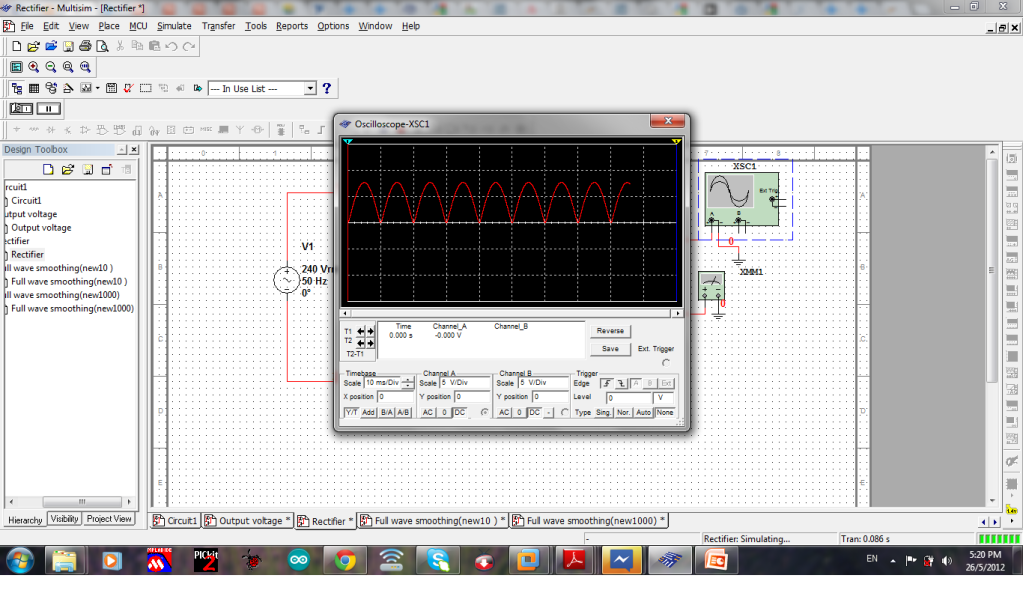This screenshot has width=1023, height=605.
Task: Set Channel B coupling to DC
Action: (534, 412)
